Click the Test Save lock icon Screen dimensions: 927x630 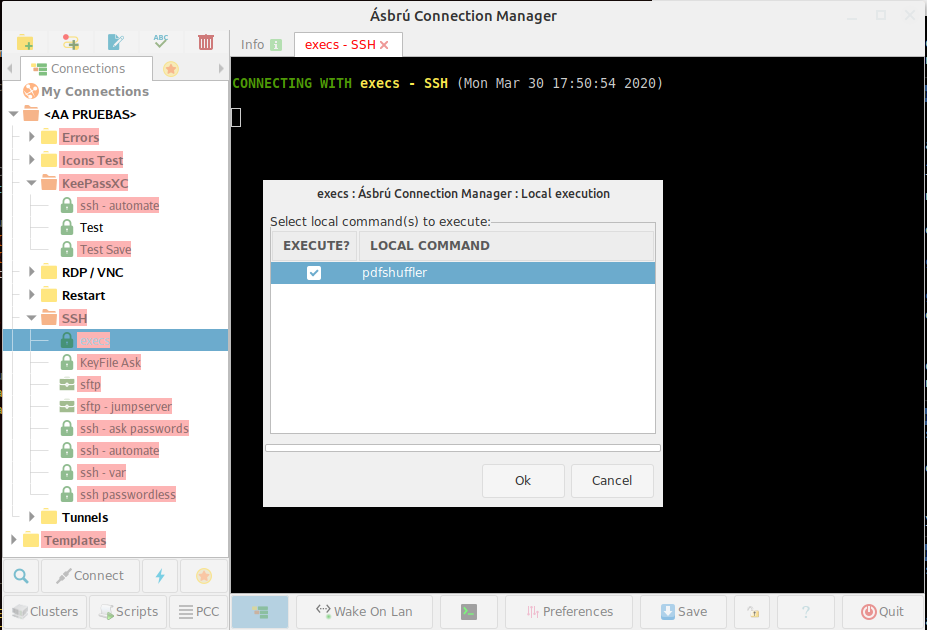click(x=67, y=249)
